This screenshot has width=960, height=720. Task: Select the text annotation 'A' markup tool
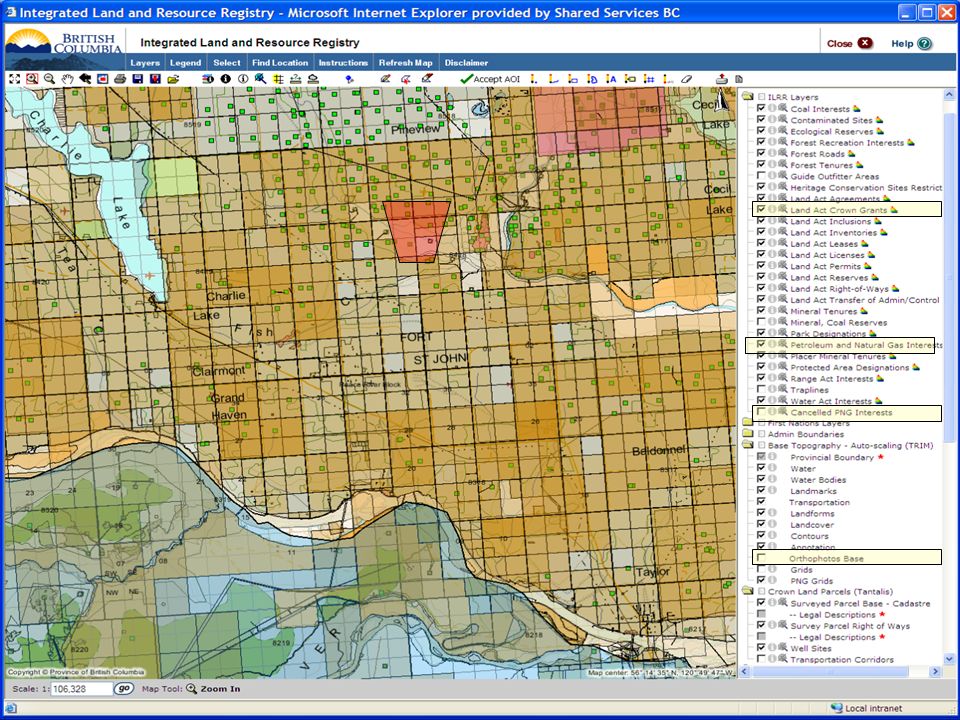click(x=610, y=79)
